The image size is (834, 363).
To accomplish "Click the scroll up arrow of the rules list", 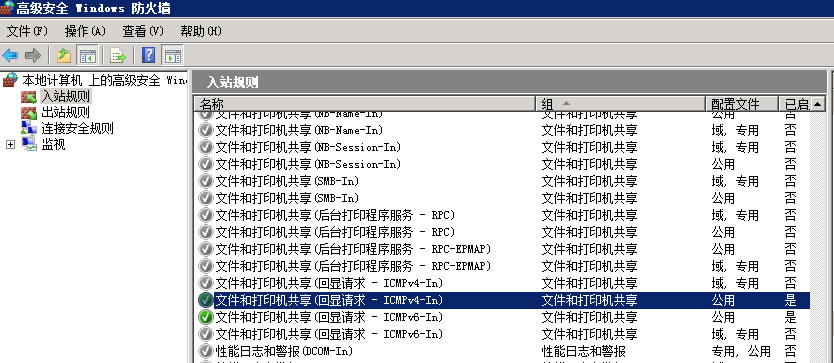I will [x=817, y=104].
